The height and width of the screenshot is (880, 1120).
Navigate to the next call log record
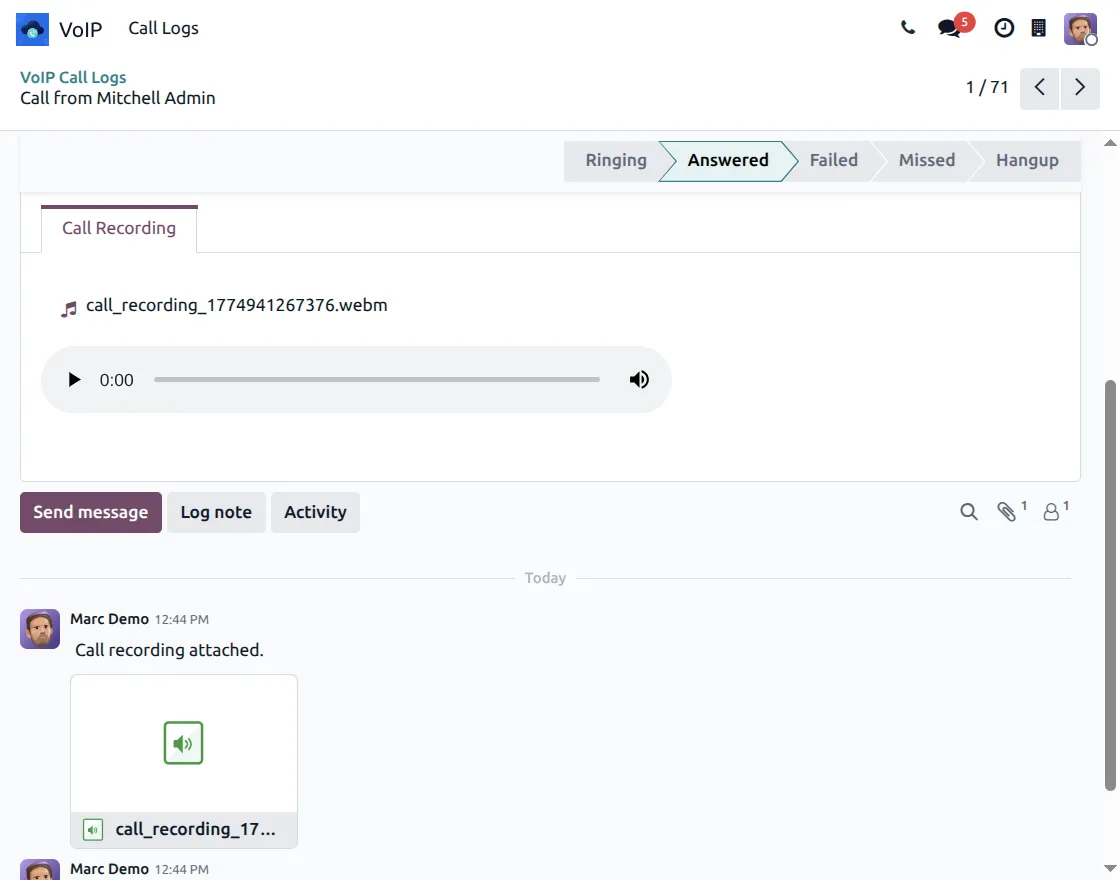pos(1079,88)
